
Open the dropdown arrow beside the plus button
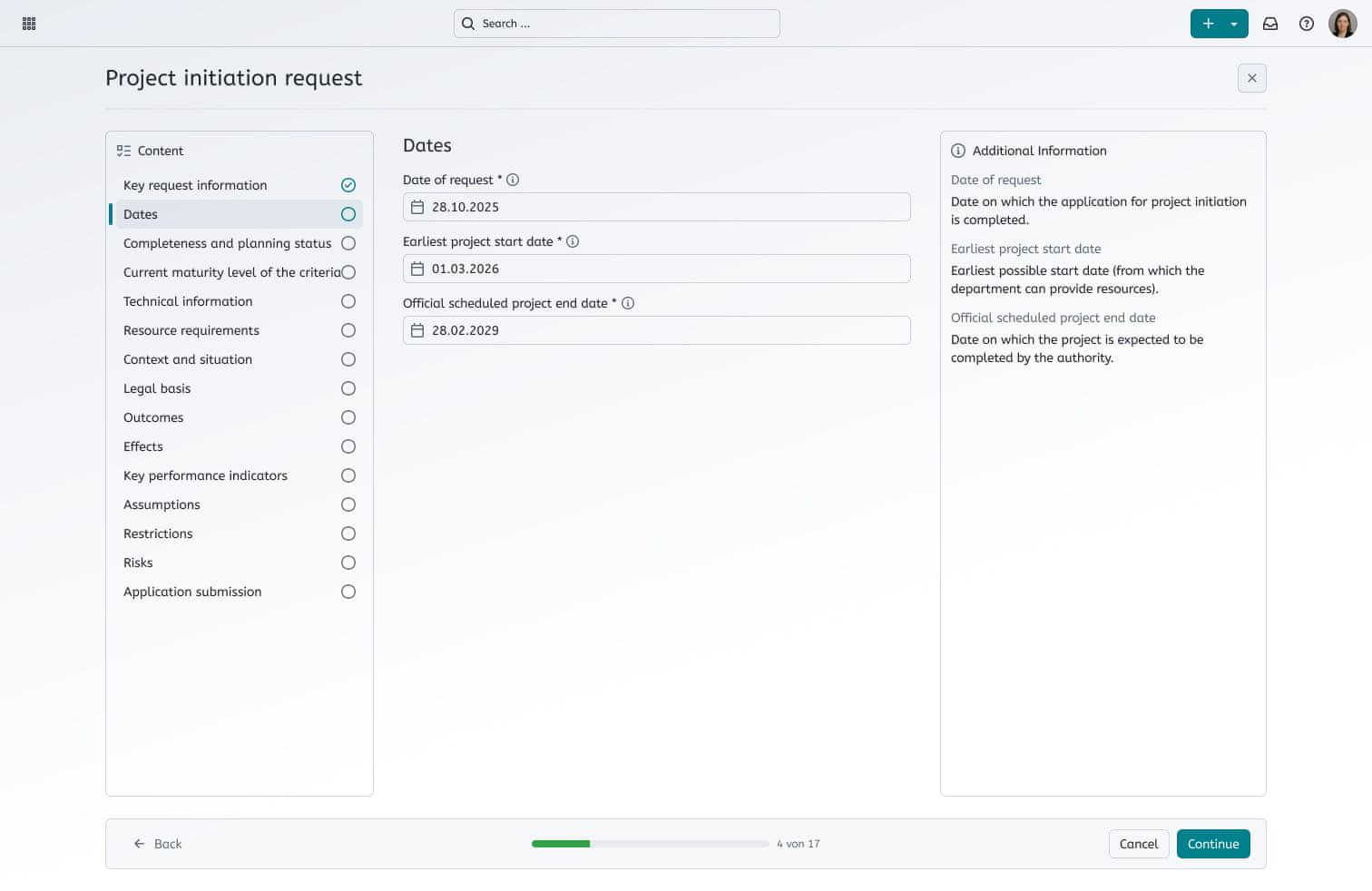1233,24
